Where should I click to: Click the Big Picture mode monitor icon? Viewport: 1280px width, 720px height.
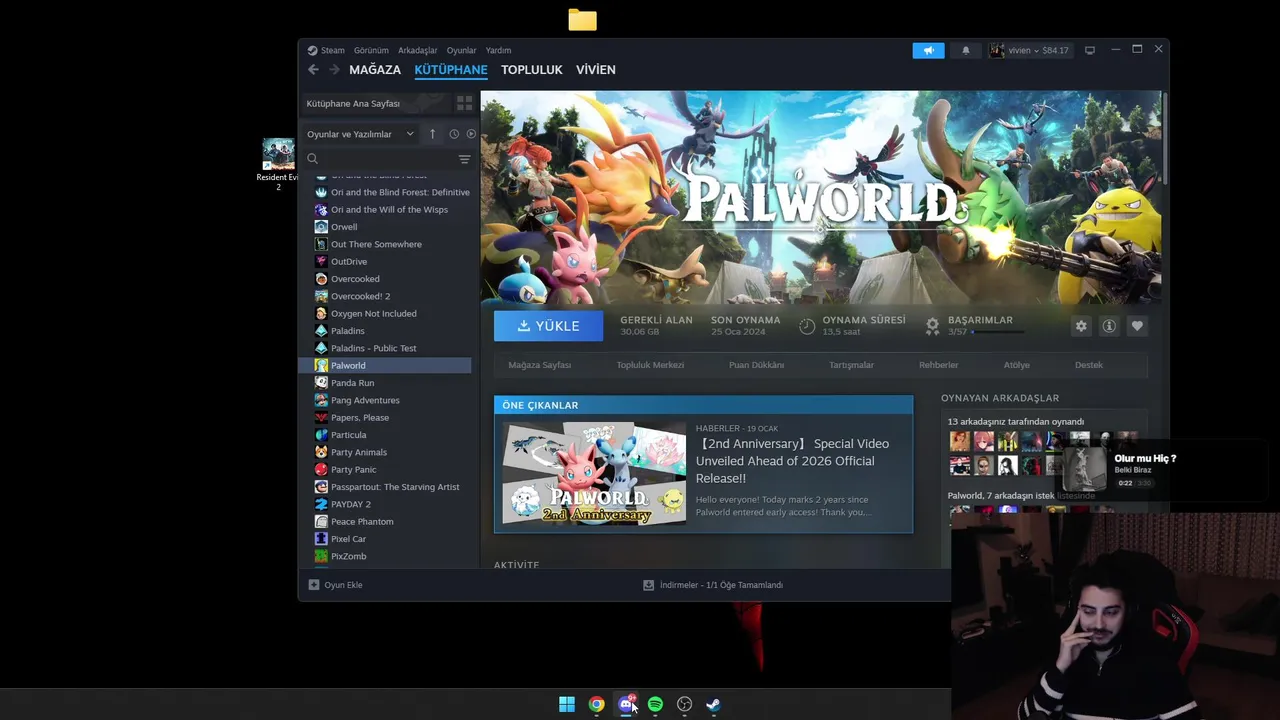tap(1090, 50)
